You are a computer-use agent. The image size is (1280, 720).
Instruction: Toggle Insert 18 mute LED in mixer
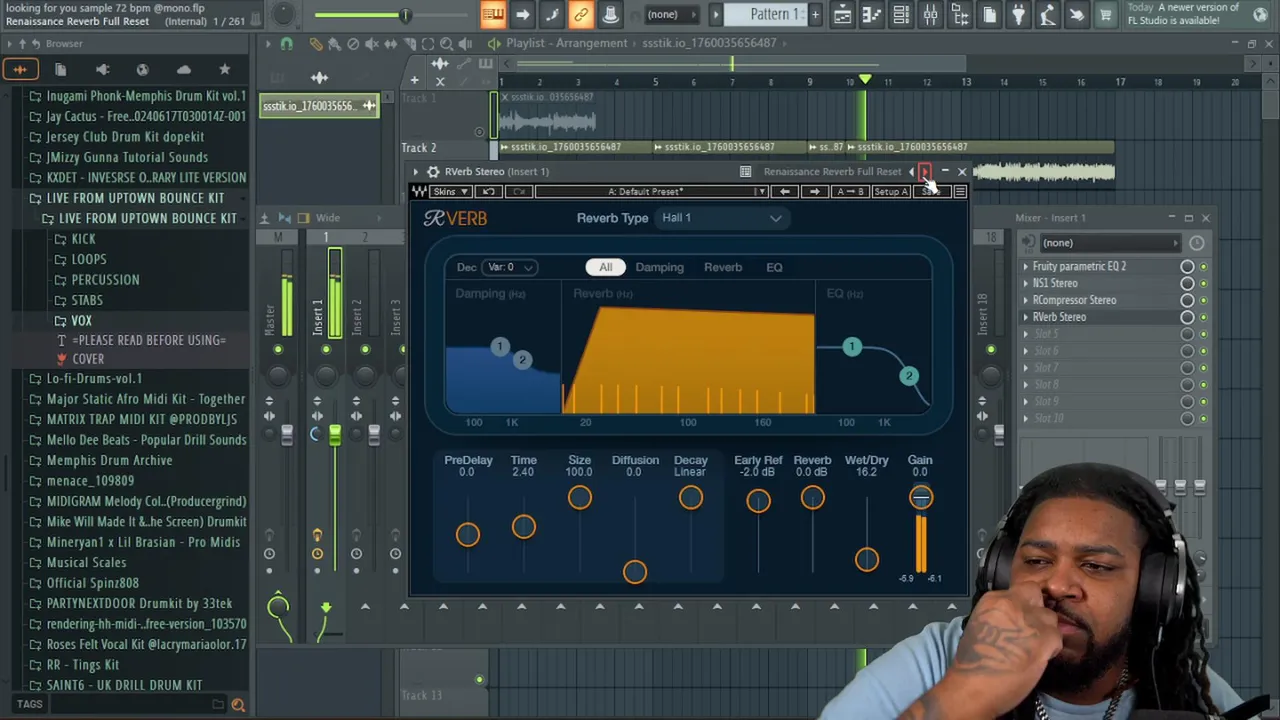click(x=990, y=349)
